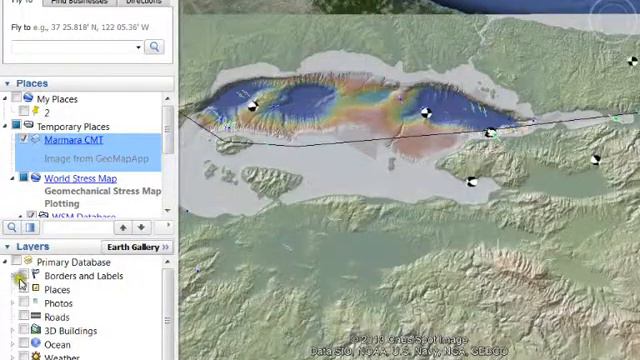
Task: Click the Borders and Labels flag icon
Action: click(36, 274)
